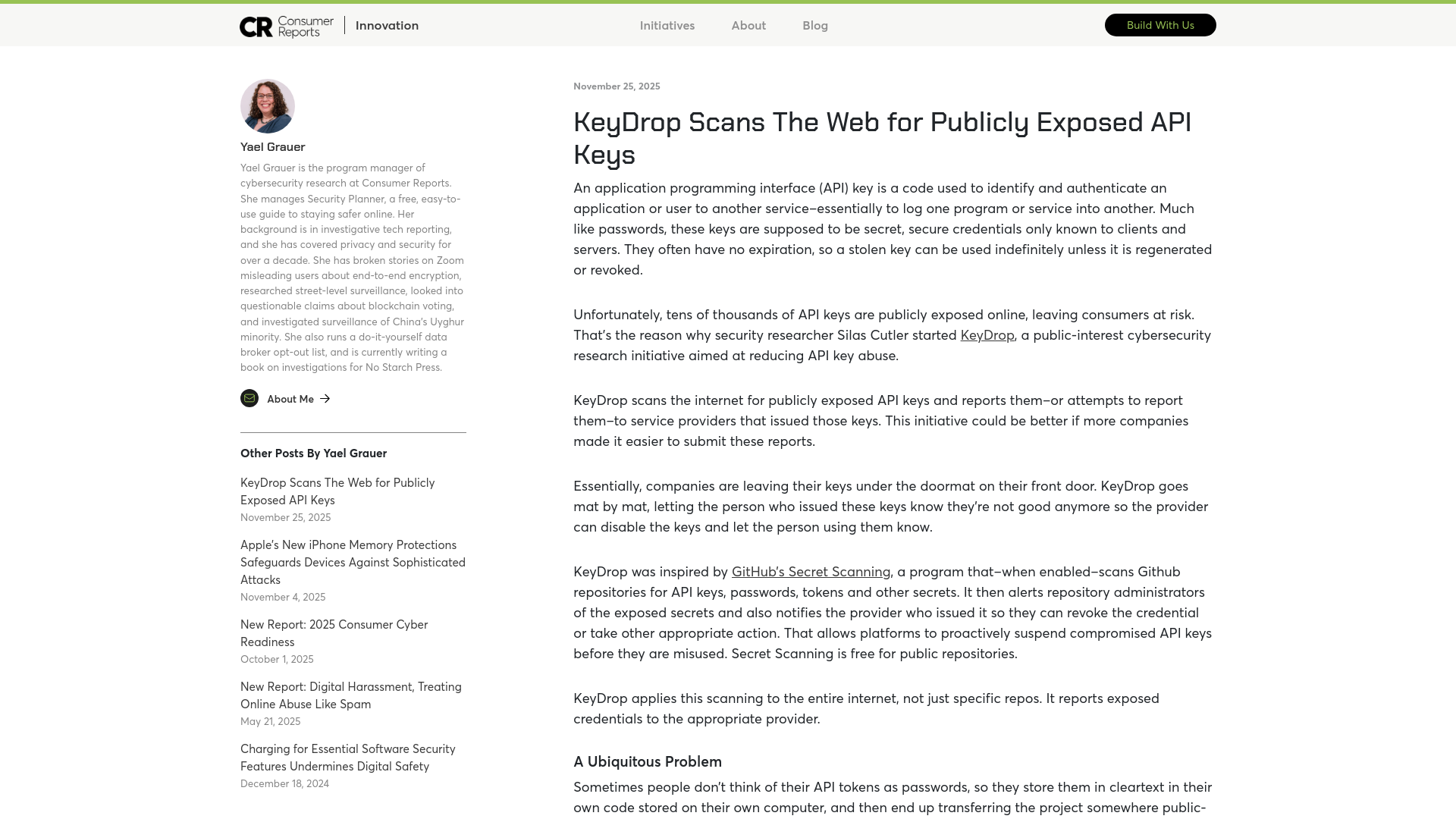Open the Apple iPhone Memory Protections post
This screenshot has width=1456, height=819.
(353, 561)
